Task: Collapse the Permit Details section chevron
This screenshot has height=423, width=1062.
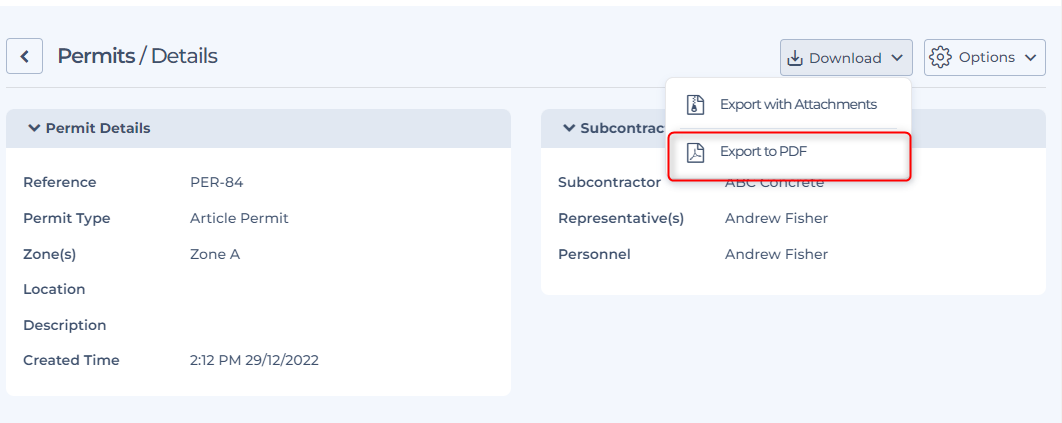Action: (34, 128)
